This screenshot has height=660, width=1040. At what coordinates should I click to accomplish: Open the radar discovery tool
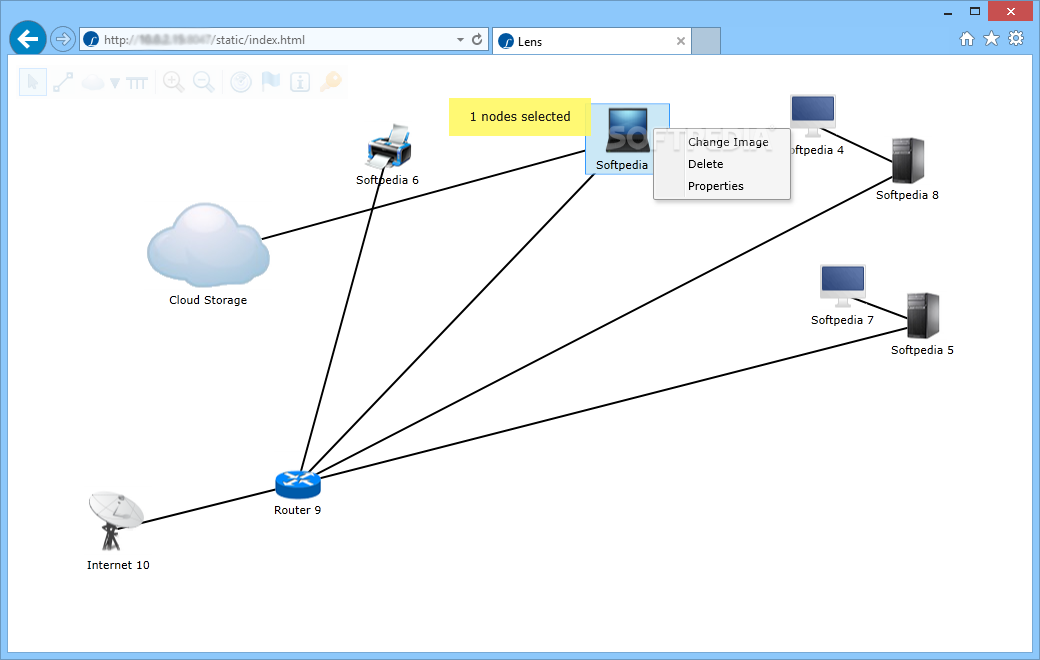click(241, 82)
